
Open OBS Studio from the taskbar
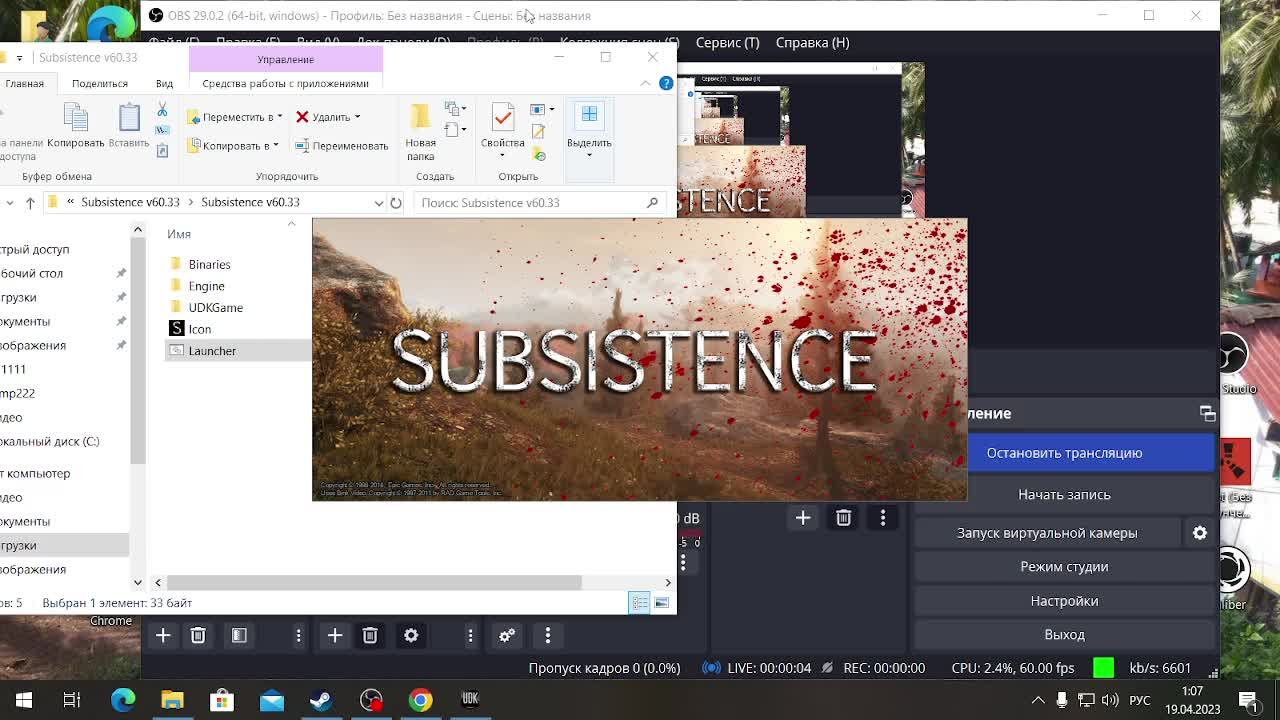(371, 700)
